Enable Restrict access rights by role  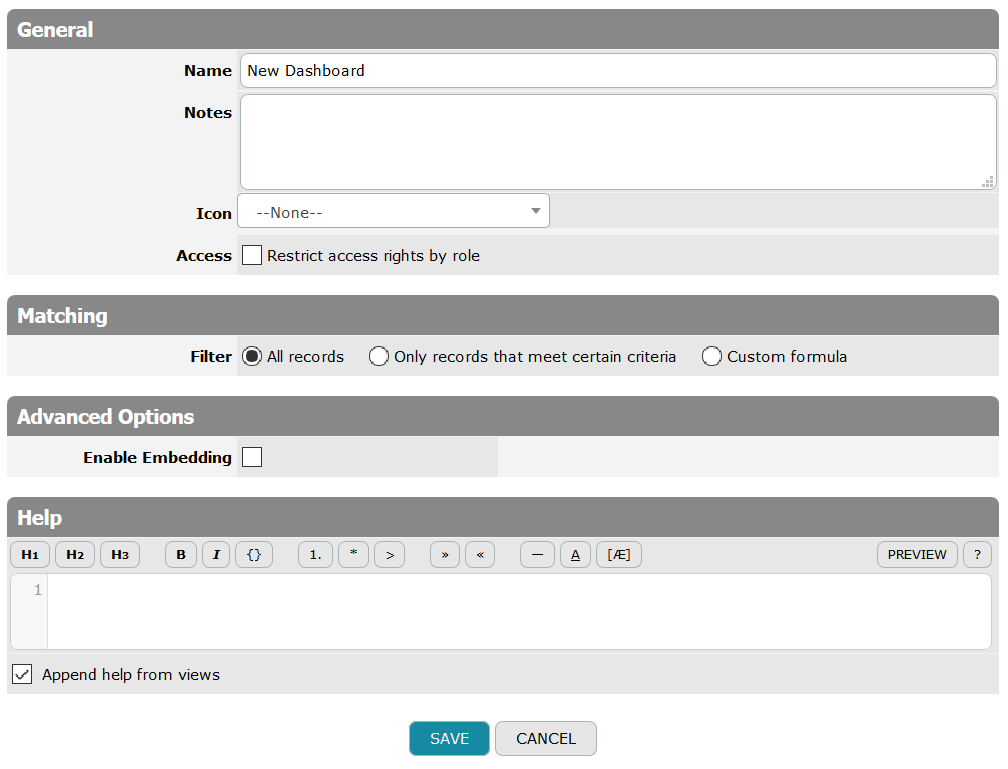coord(252,255)
